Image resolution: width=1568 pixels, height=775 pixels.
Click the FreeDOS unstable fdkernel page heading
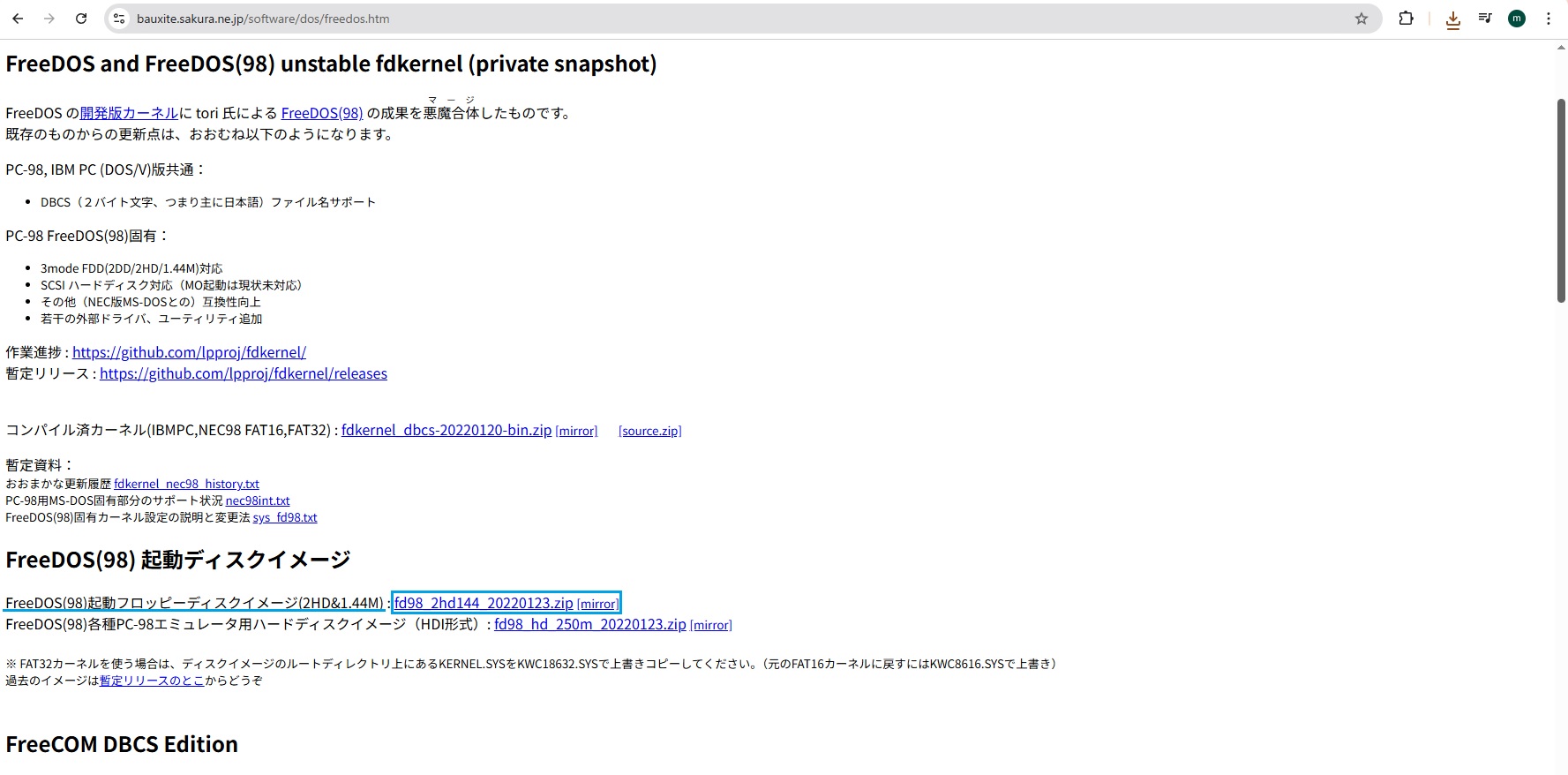click(x=332, y=64)
